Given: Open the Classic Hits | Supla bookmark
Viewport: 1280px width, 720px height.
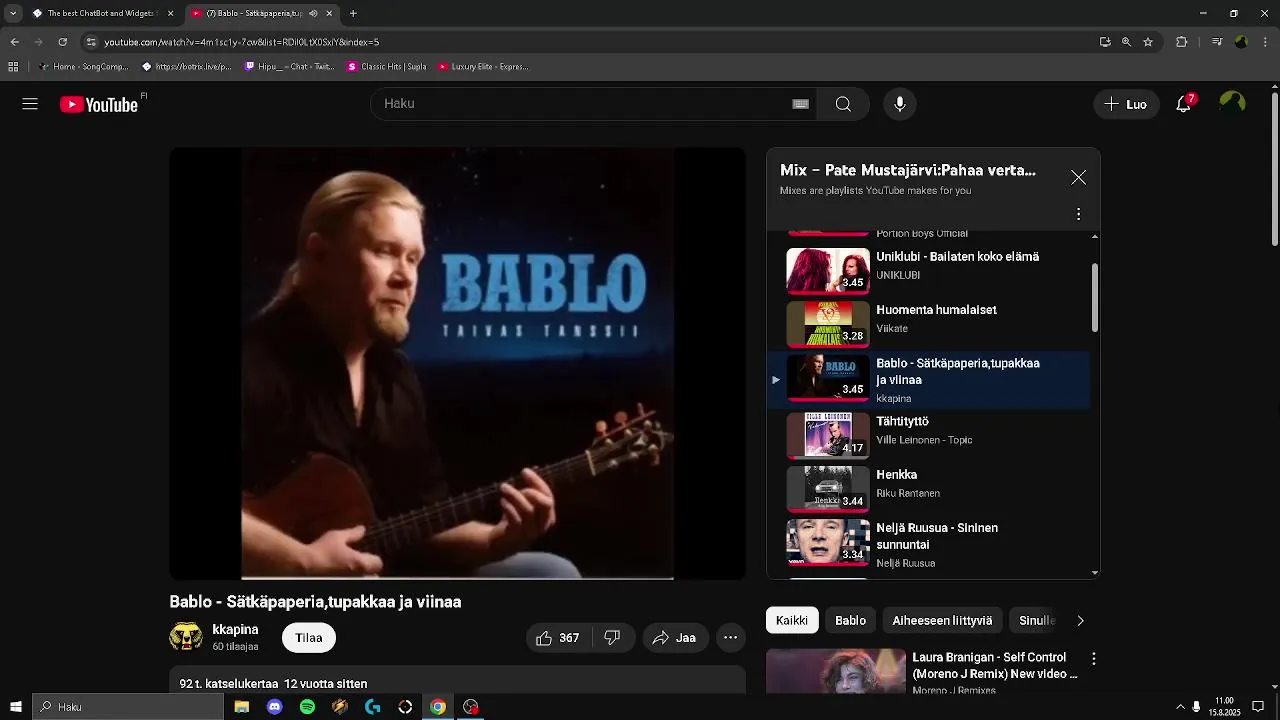Looking at the screenshot, I should 387,67.
